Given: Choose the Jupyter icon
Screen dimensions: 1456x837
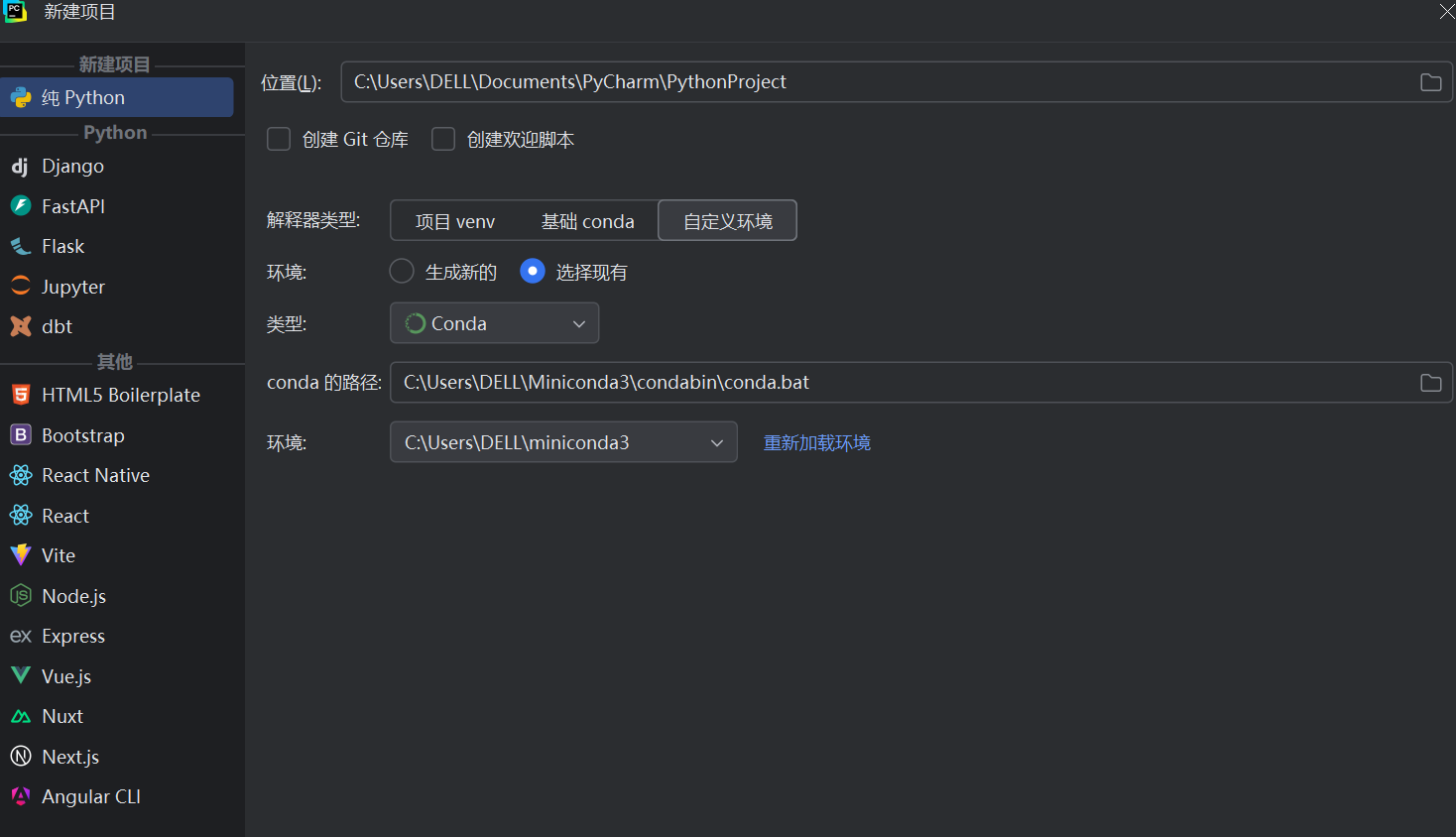Looking at the screenshot, I should point(21,286).
